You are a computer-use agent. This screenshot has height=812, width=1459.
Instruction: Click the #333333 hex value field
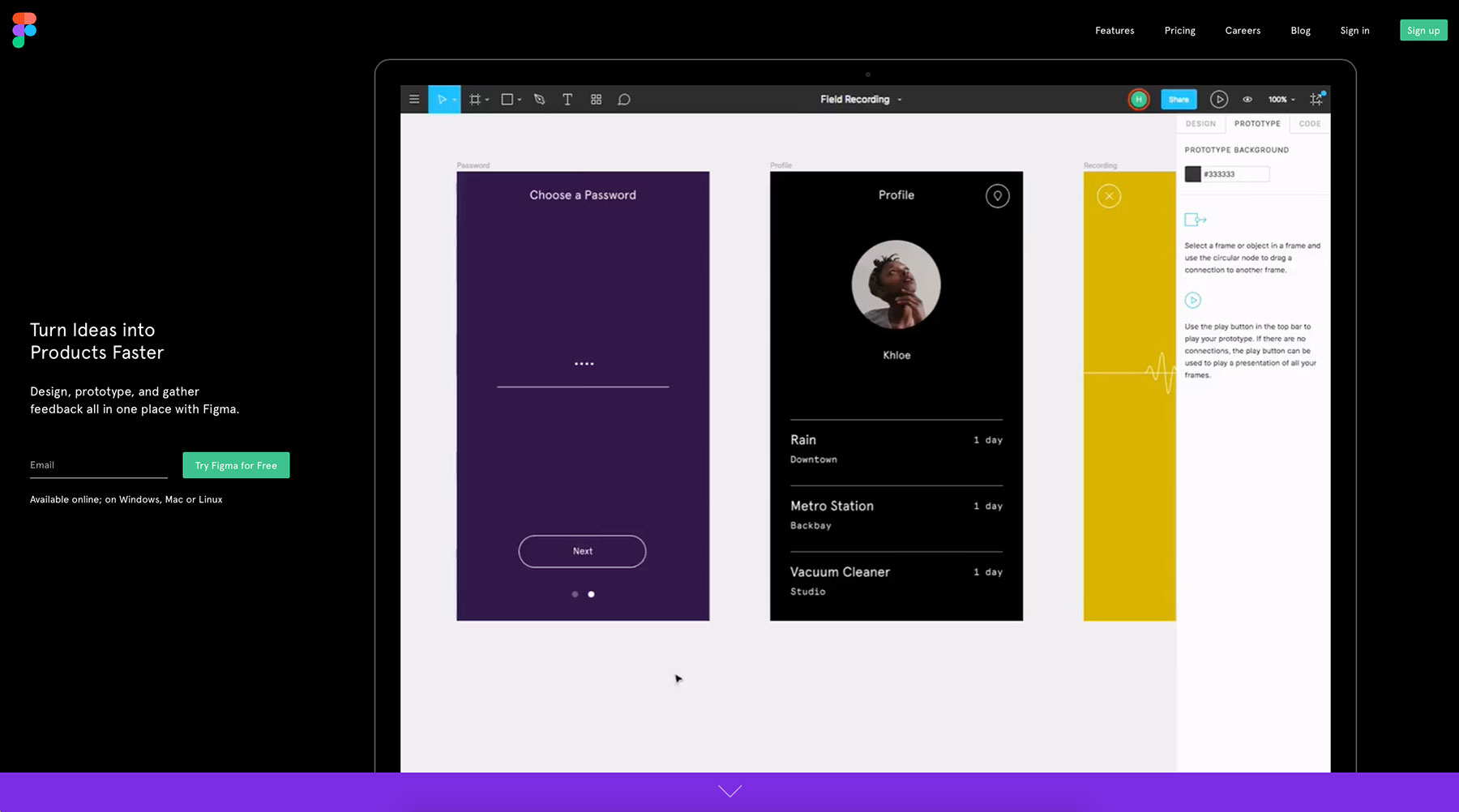[1235, 174]
